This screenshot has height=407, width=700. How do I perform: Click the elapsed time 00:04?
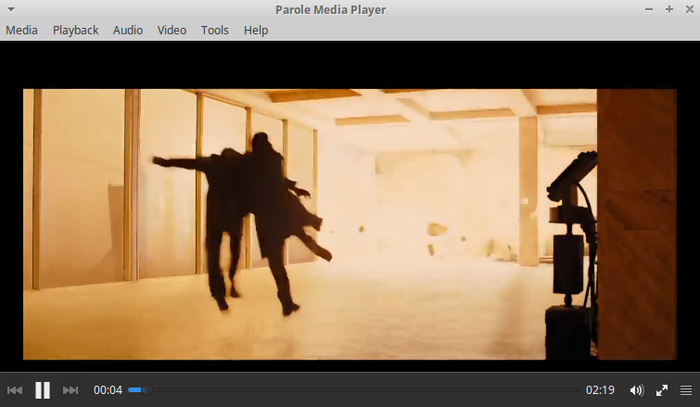tap(108, 390)
